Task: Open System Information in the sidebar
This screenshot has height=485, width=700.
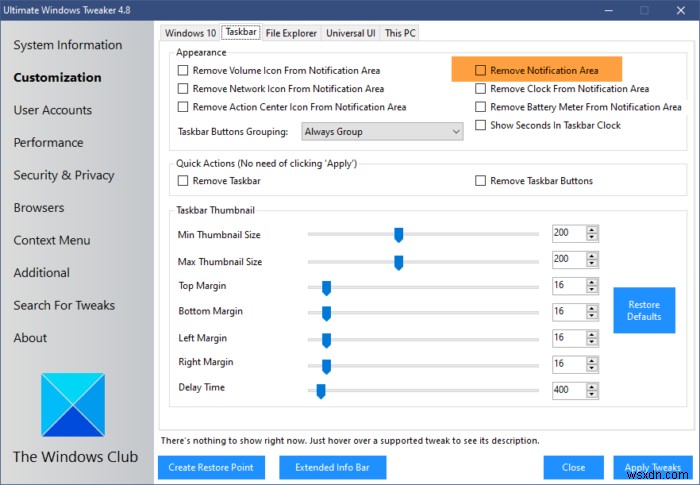Action: (x=68, y=45)
